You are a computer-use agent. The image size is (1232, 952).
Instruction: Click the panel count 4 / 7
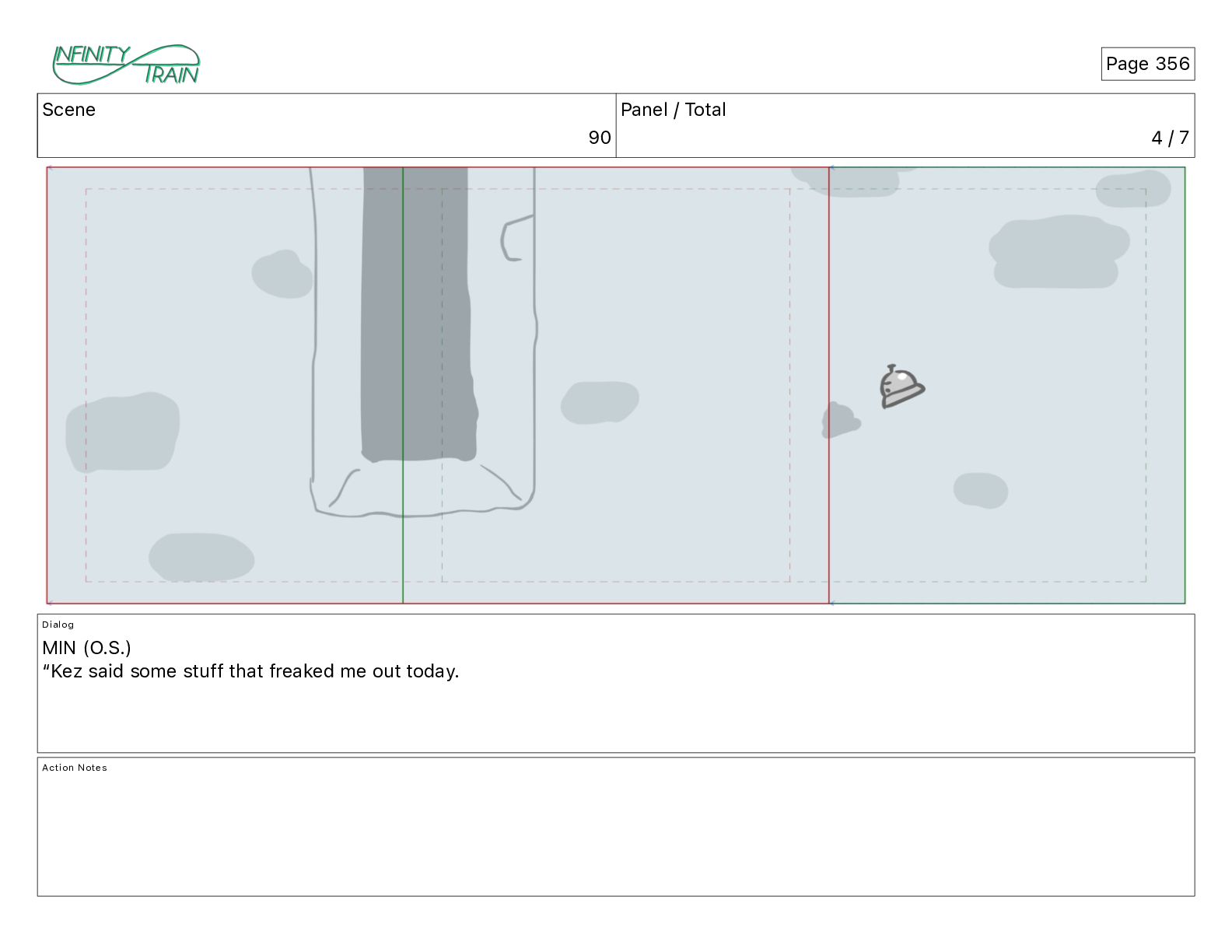(x=1170, y=138)
